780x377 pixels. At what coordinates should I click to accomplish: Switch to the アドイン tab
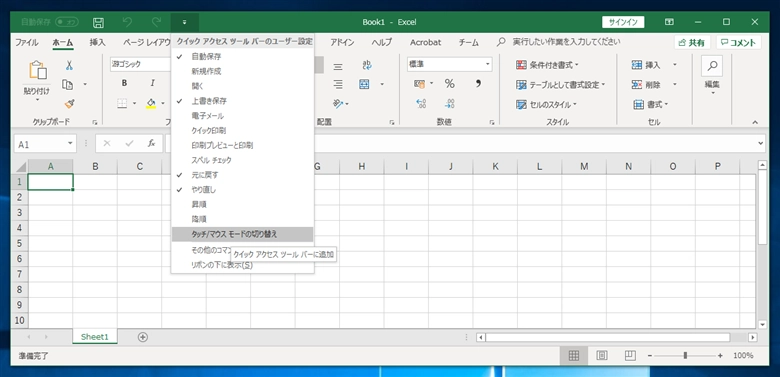point(342,42)
